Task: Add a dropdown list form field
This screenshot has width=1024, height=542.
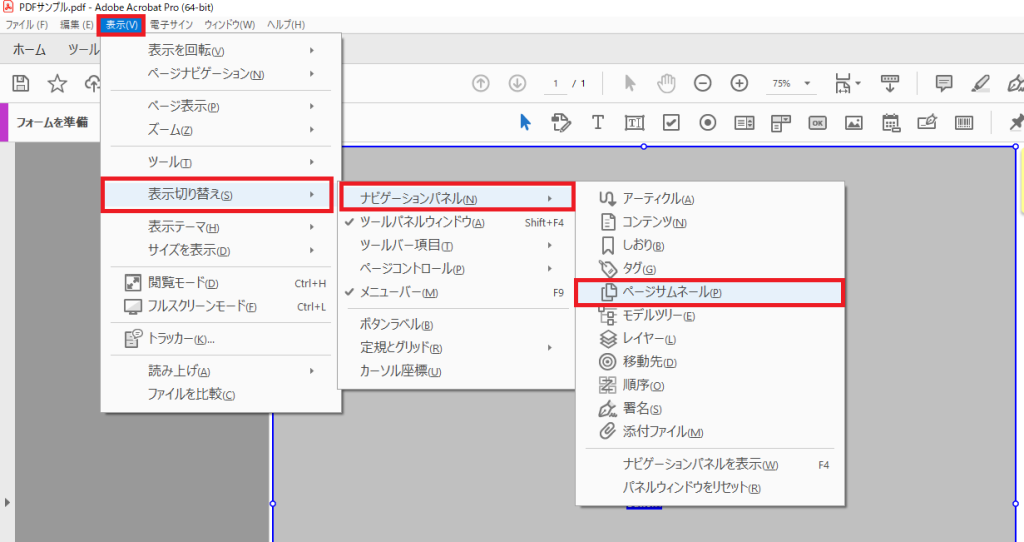Action: pyautogui.click(x=781, y=122)
